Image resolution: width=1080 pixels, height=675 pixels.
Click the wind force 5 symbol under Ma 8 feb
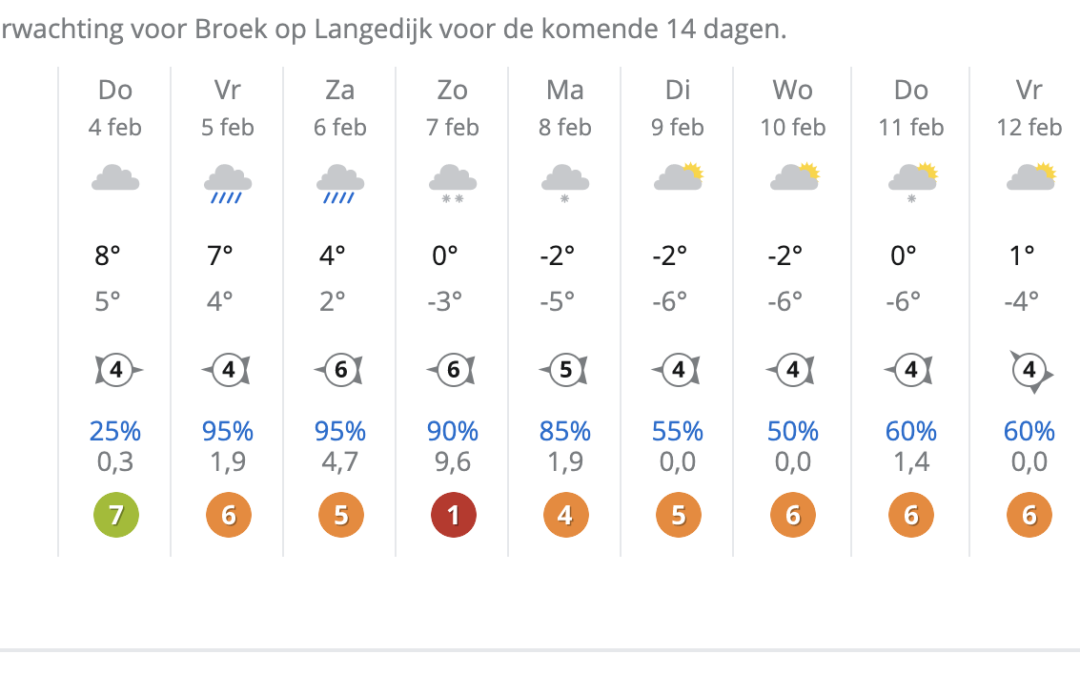click(564, 368)
